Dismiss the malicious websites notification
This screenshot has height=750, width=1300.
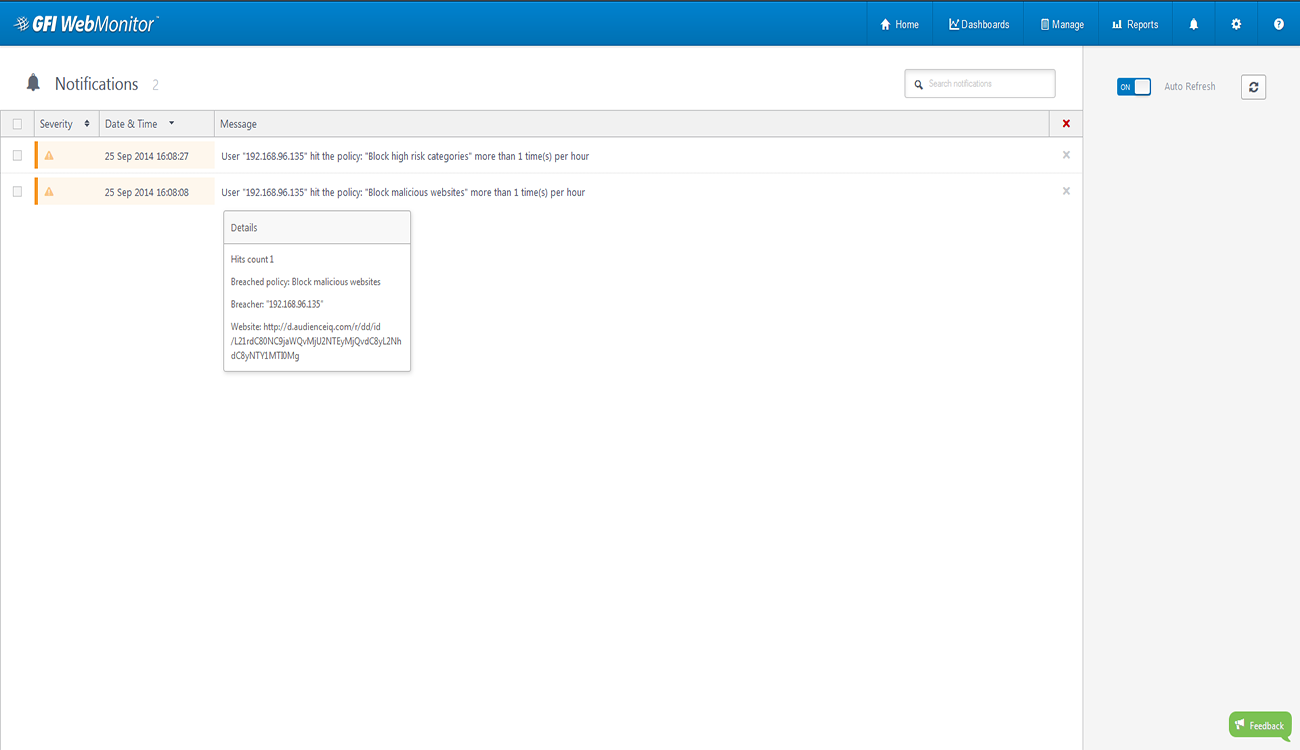click(x=1066, y=191)
